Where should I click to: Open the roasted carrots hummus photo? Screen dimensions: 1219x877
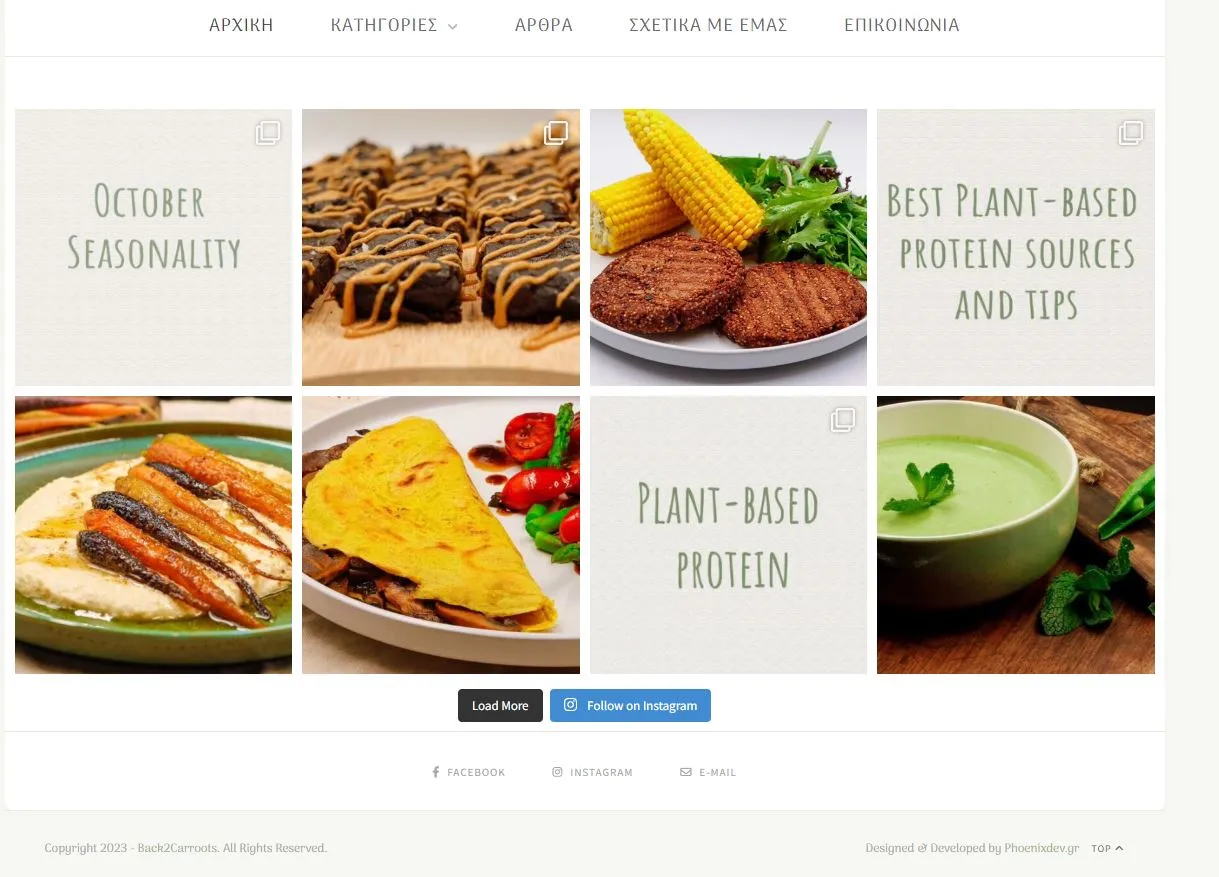pyautogui.click(x=153, y=535)
